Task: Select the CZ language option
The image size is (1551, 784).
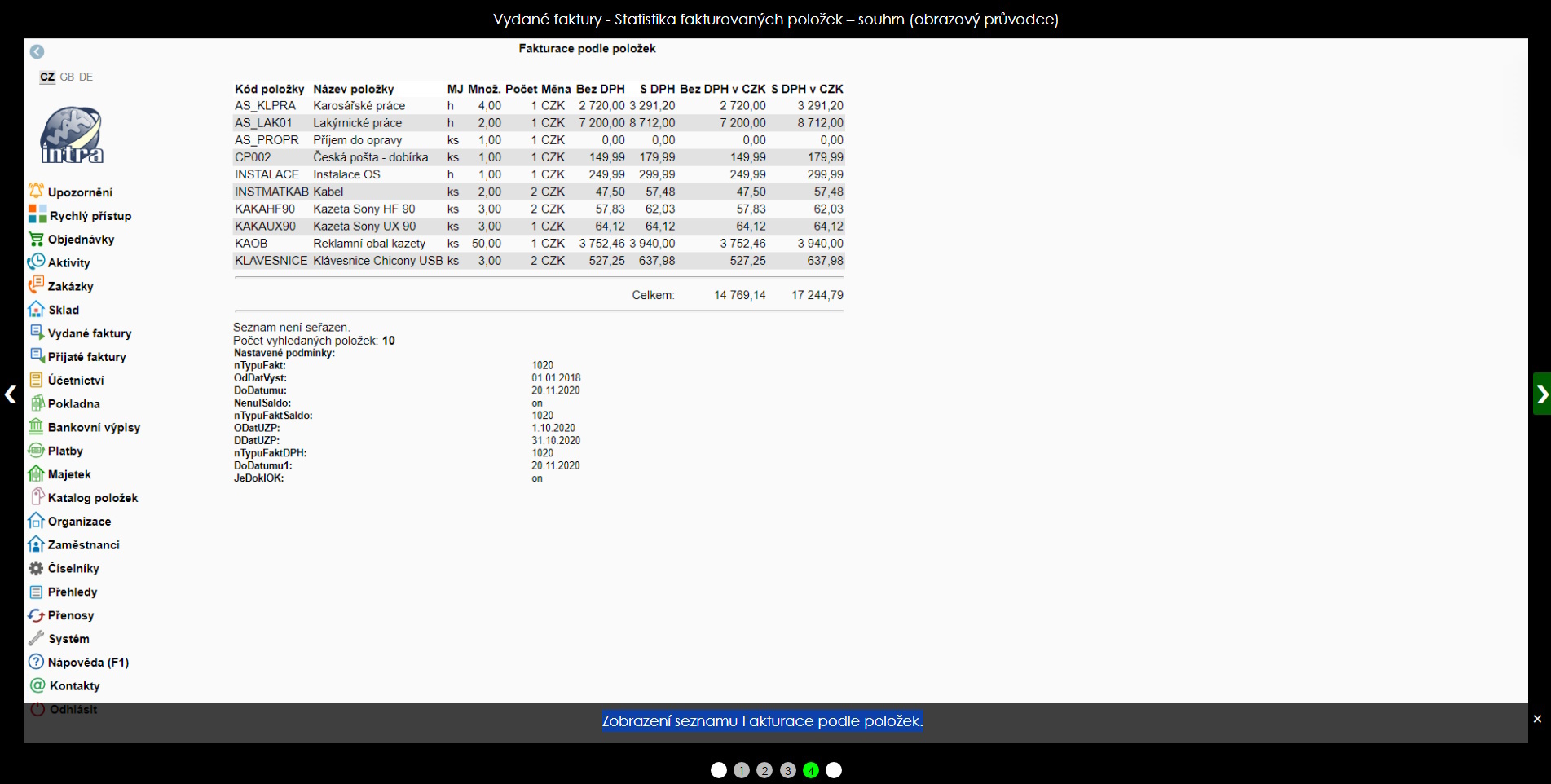Action: pyautogui.click(x=47, y=77)
